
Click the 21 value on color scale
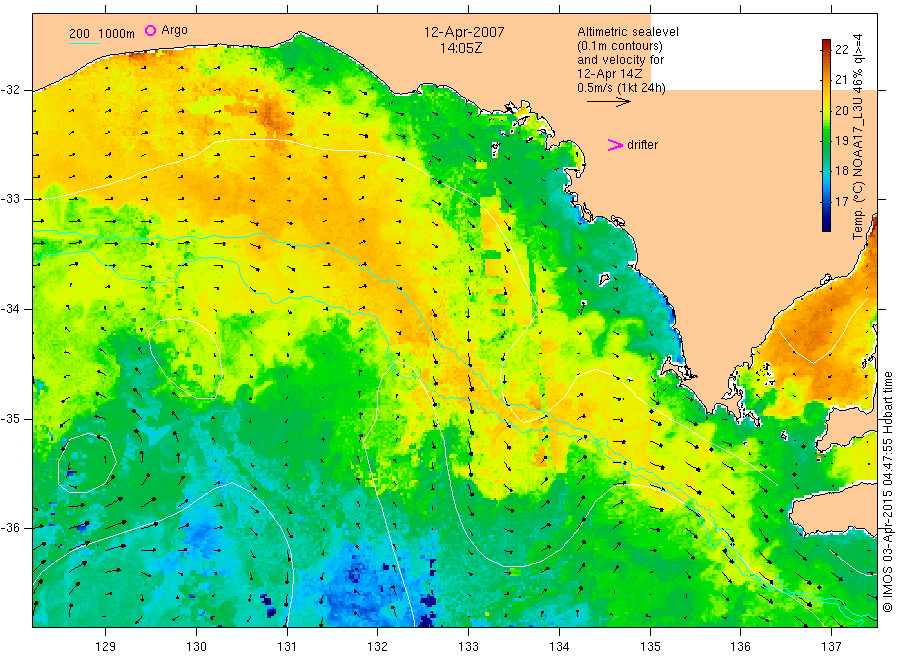tap(841, 80)
